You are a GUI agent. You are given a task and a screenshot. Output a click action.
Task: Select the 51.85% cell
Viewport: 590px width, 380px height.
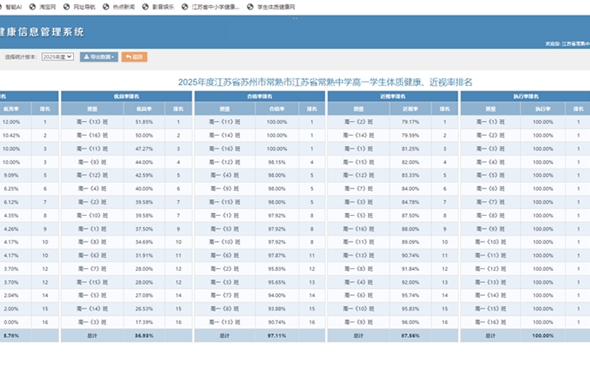pos(144,122)
